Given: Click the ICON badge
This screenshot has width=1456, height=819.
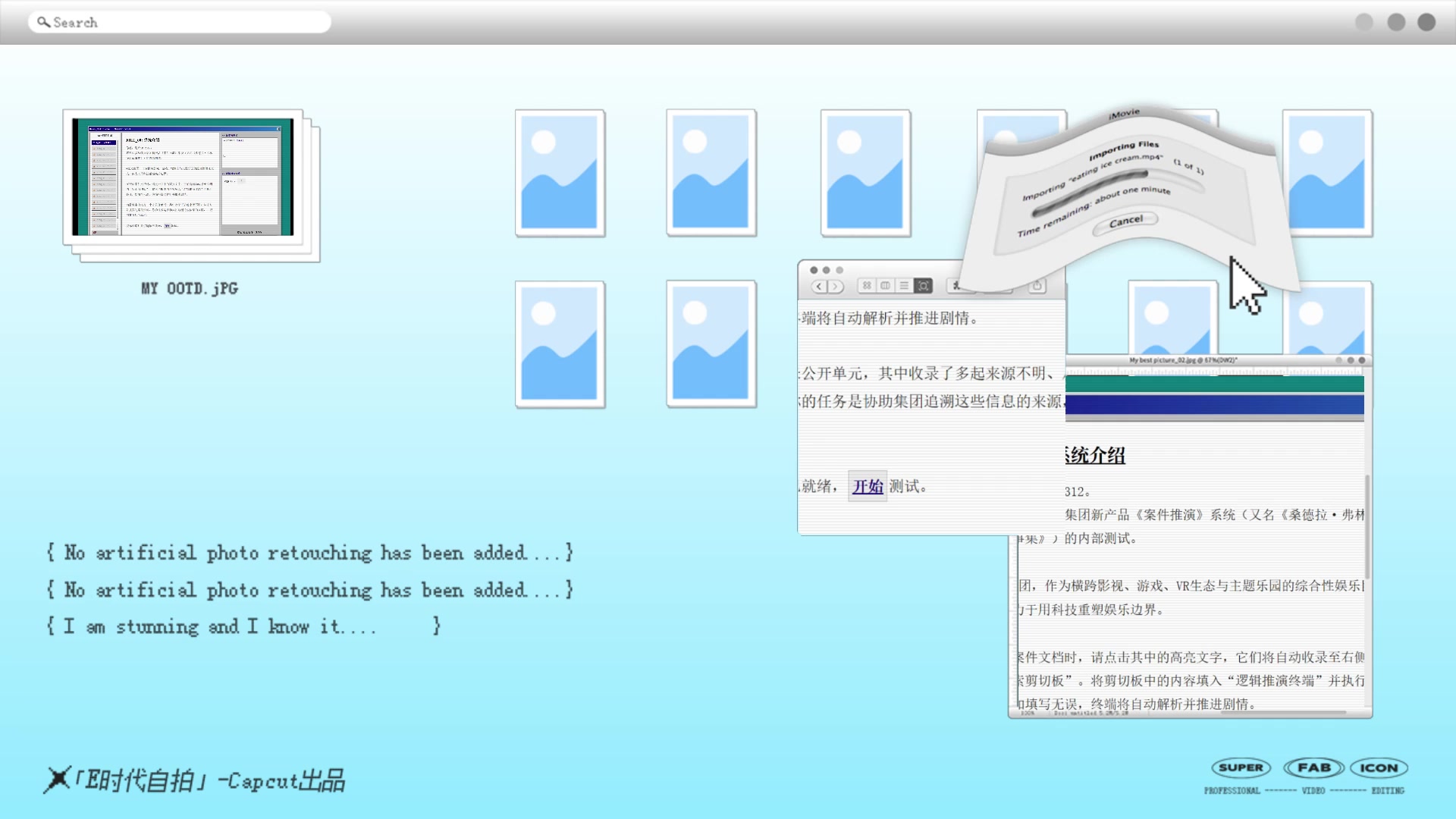Looking at the screenshot, I should pos(1379,767).
